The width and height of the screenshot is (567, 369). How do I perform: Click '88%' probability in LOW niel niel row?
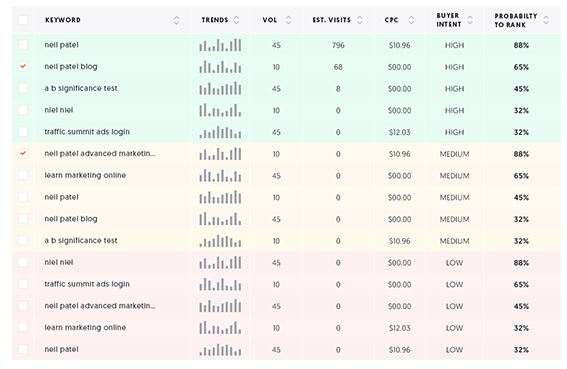tap(521, 263)
